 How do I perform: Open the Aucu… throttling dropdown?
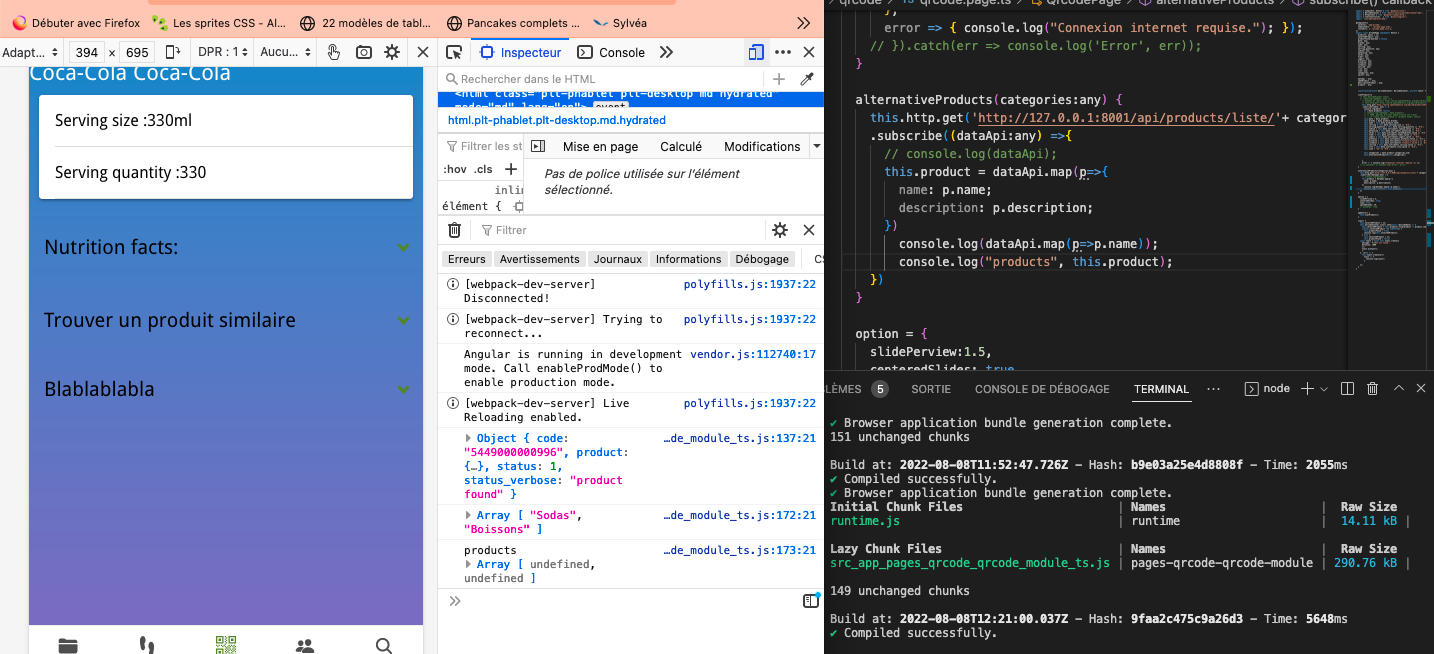tap(285, 52)
